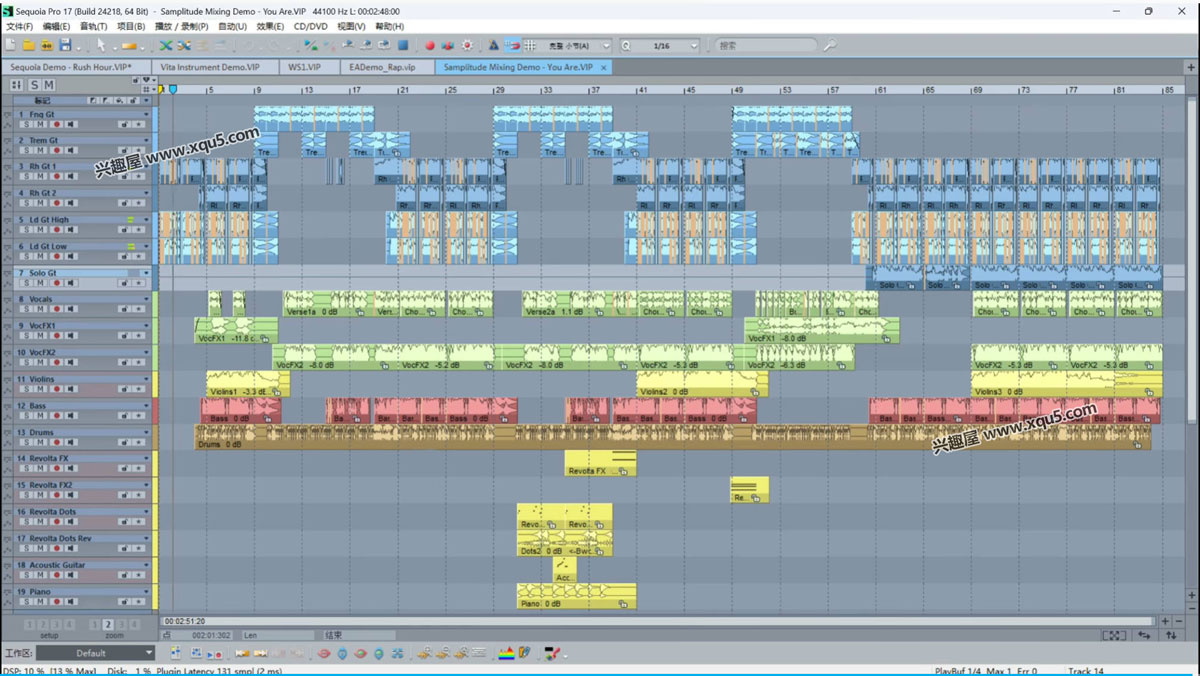Click the rainbow spectrum visualization icon
Screen dimensions: 1200x676
click(505, 653)
